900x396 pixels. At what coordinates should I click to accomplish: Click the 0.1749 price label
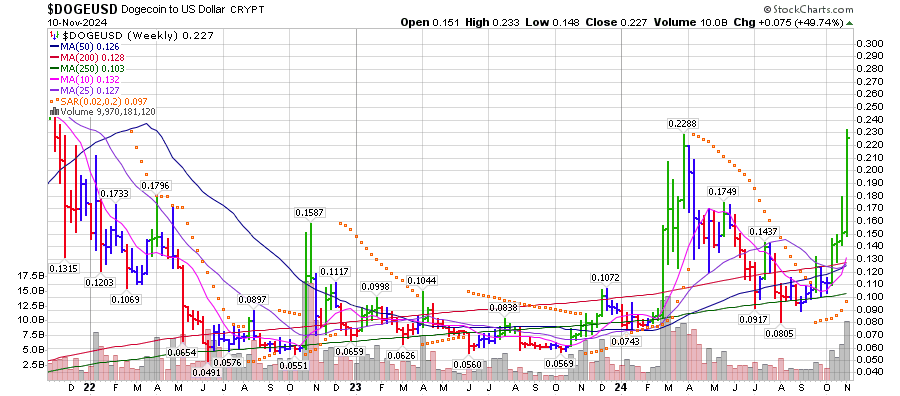[x=723, y=192]
